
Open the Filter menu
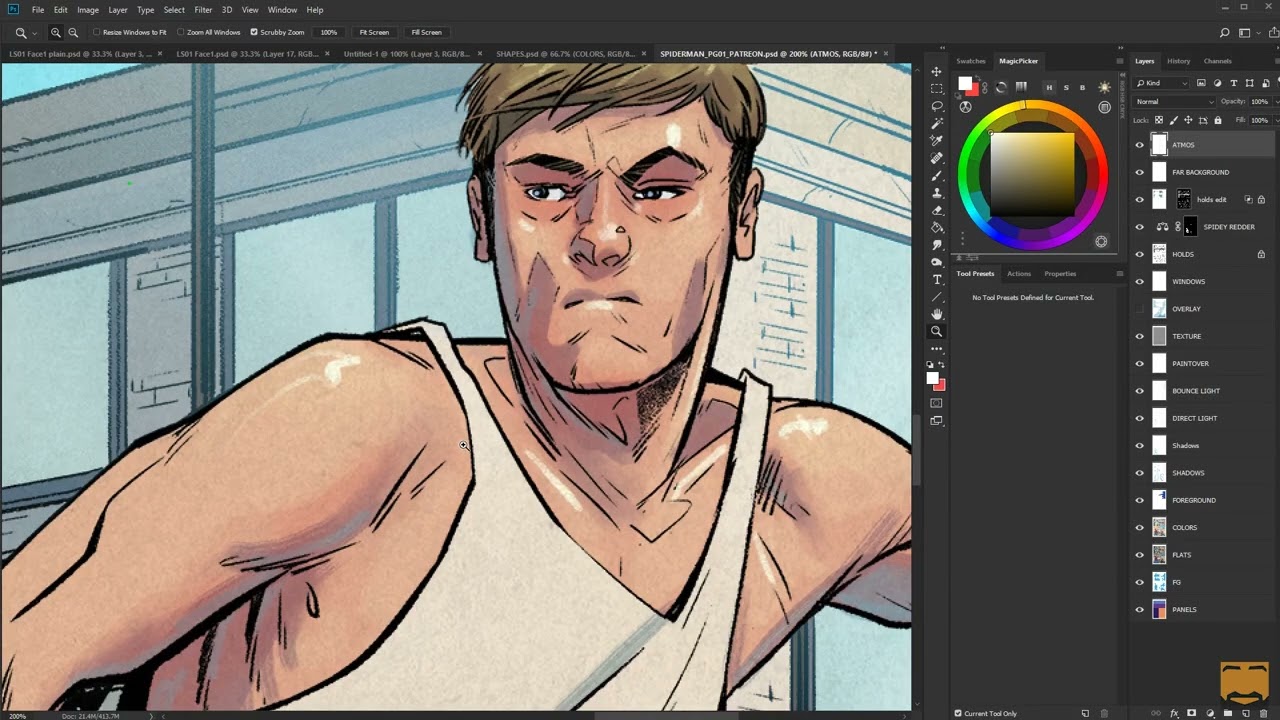pos(203,10)
